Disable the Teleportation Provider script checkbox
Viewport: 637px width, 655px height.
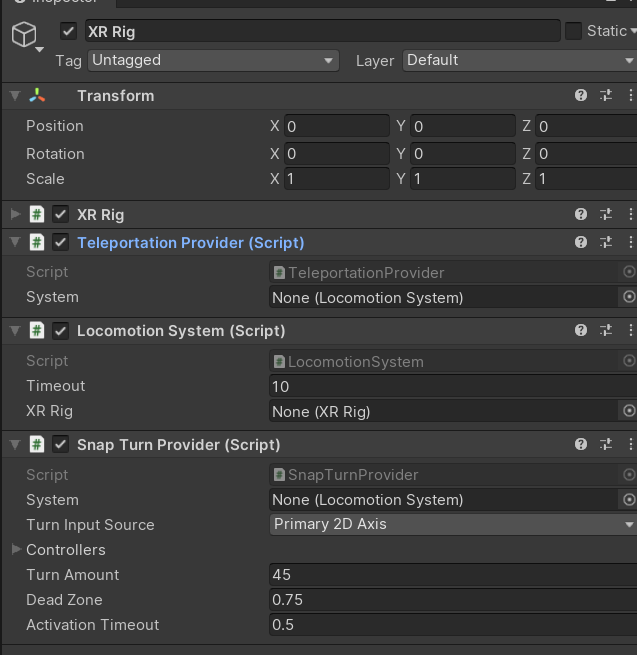point(61,242)
